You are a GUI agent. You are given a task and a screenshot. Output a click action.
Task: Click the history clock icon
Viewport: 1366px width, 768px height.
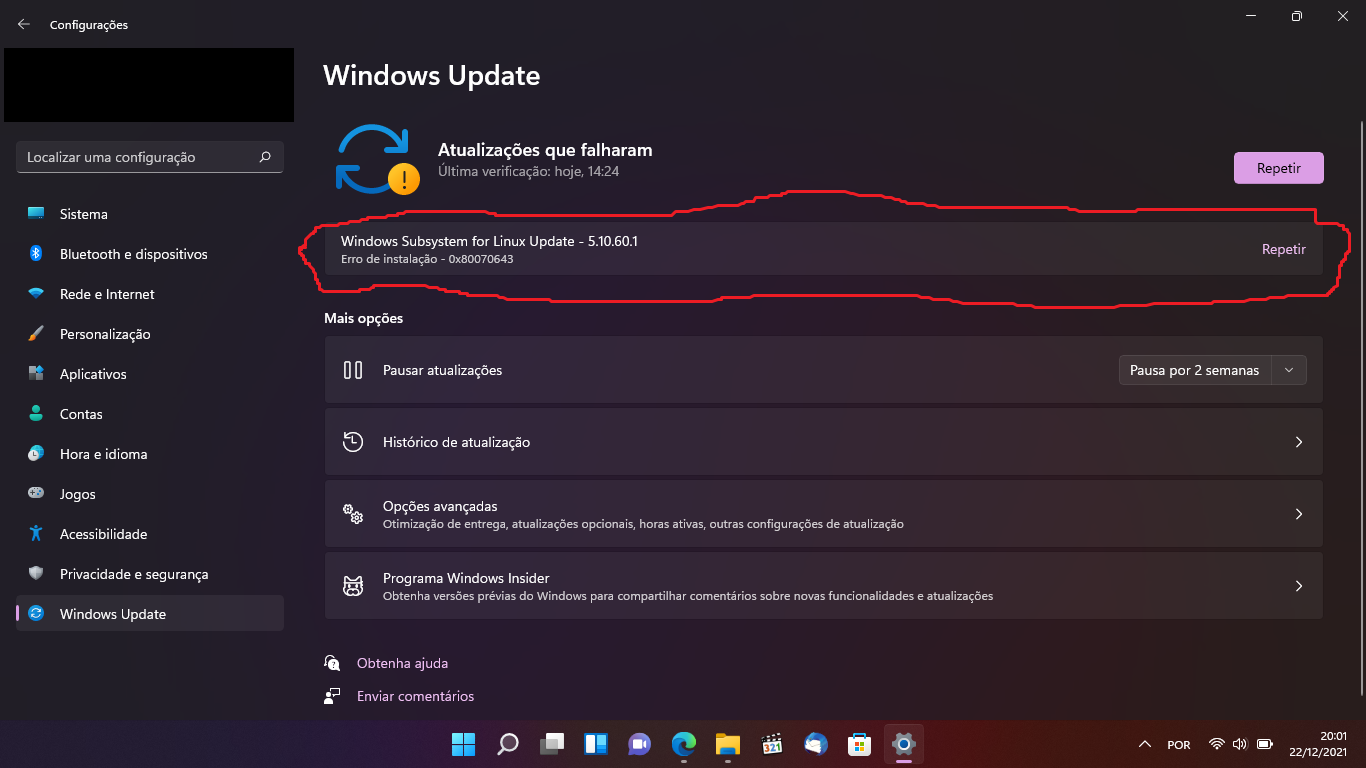coord(353,442)
